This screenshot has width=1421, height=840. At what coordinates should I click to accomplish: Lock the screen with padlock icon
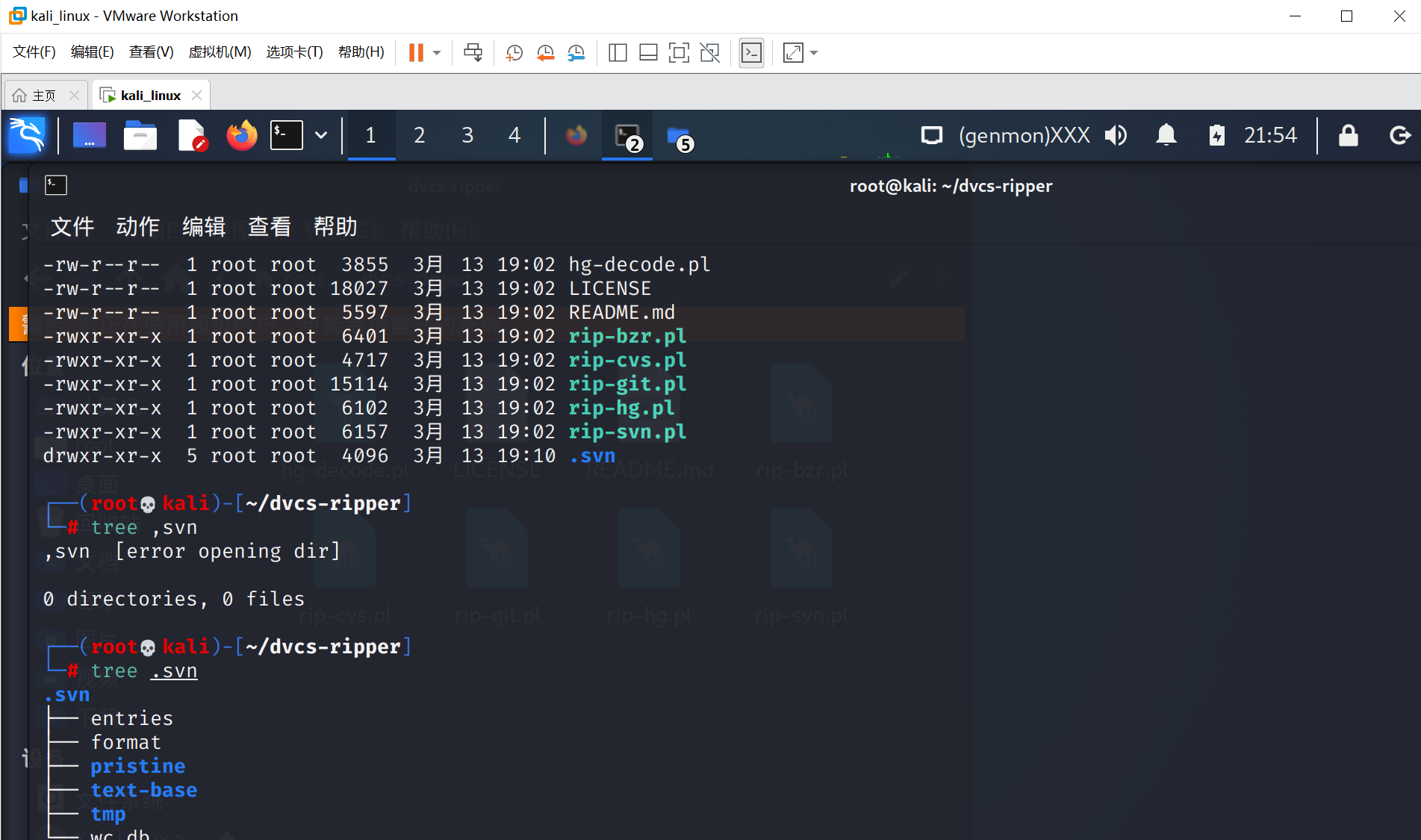click(1348, 135)
